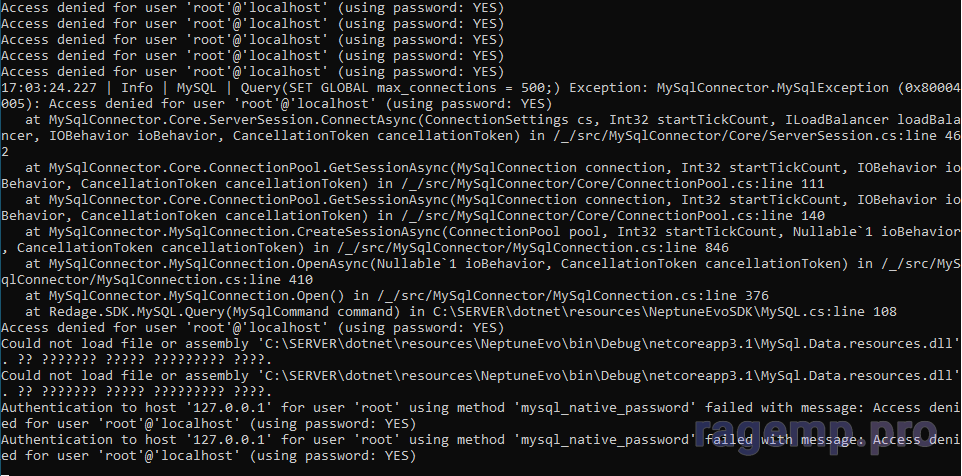The height and width of the screenshot is (476, 962).
Task: Click the last 'Authentication to host' message
Action: [200, 439]
